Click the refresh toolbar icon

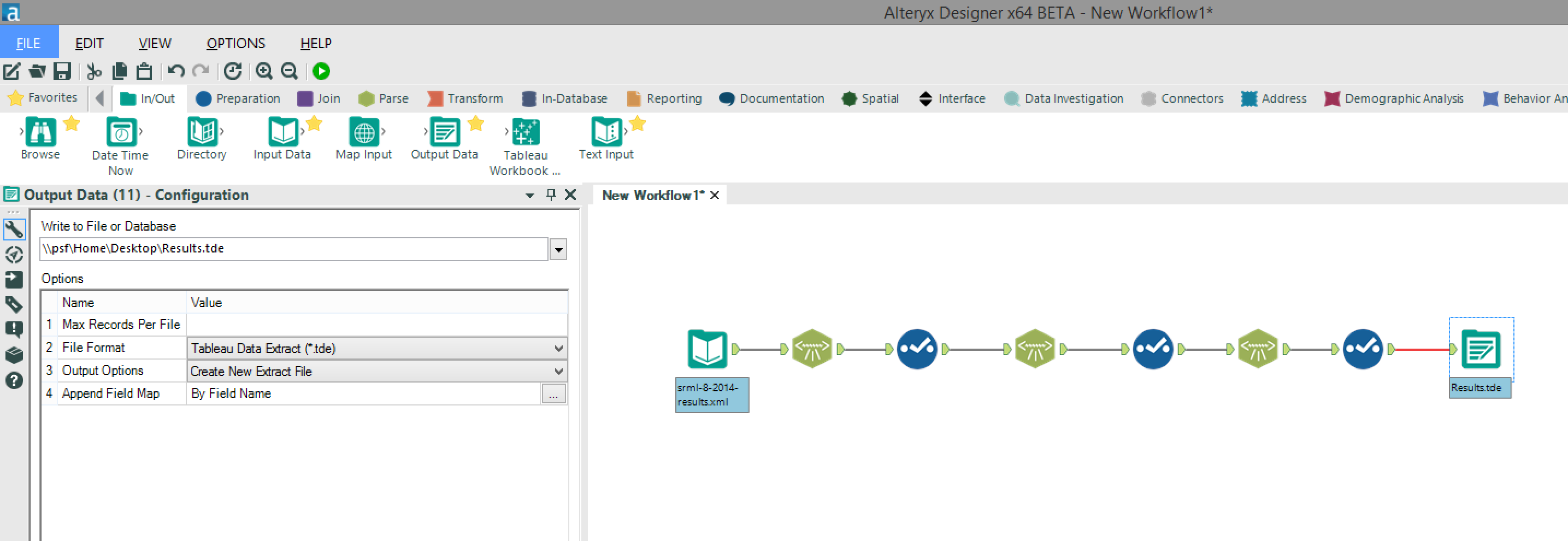pyautogui.click(x=233, y=71)
